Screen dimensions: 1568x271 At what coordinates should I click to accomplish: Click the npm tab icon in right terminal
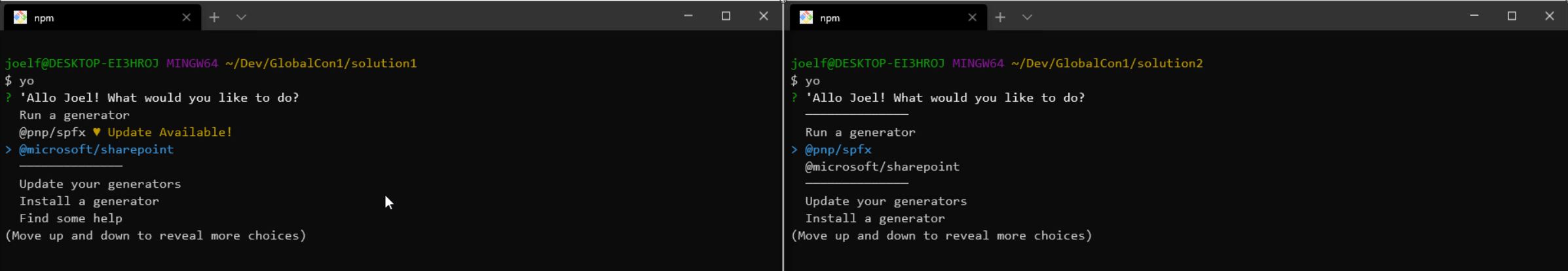pyautogui.click(x=806, y=18)
